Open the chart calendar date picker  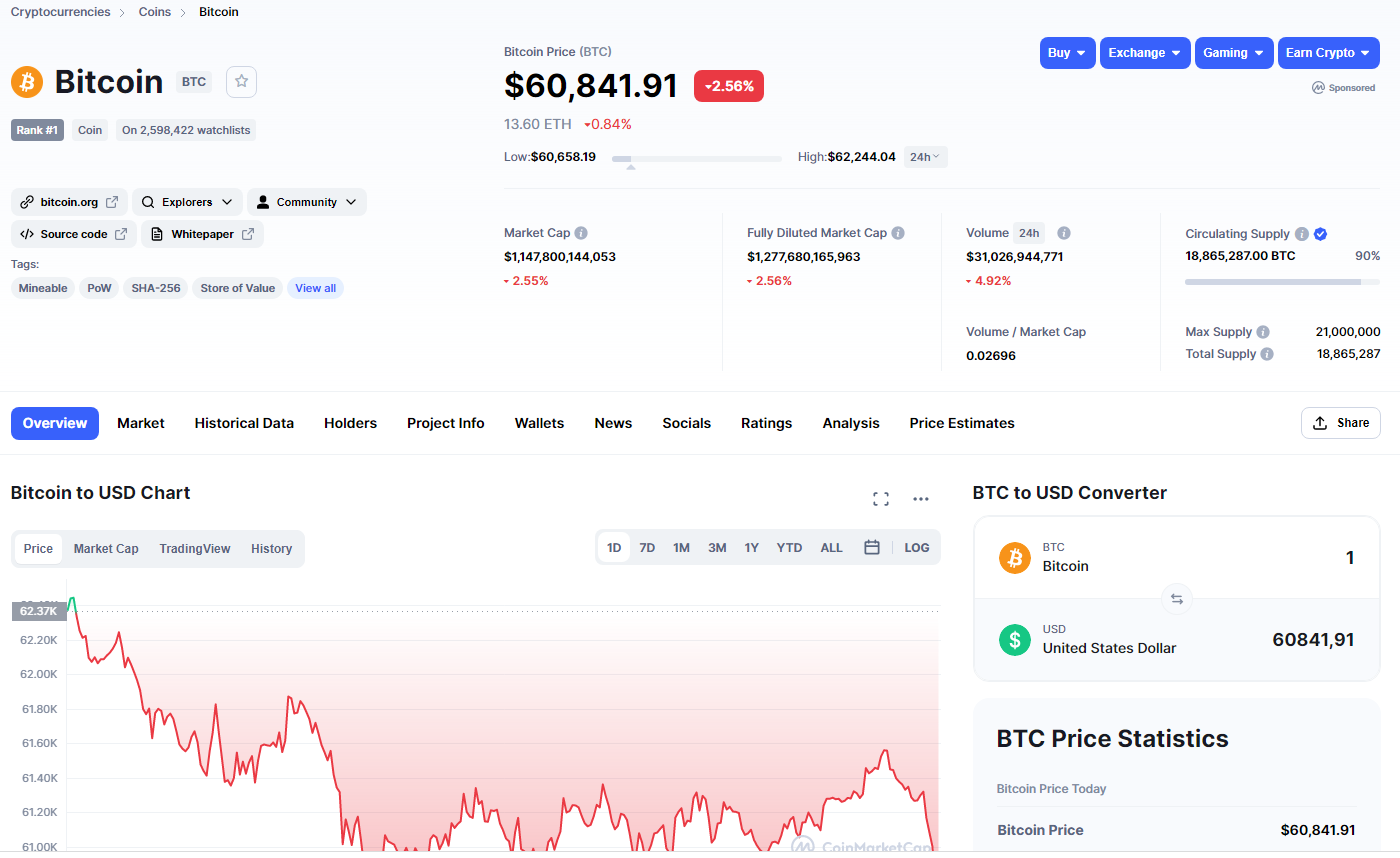pos(872,548)
